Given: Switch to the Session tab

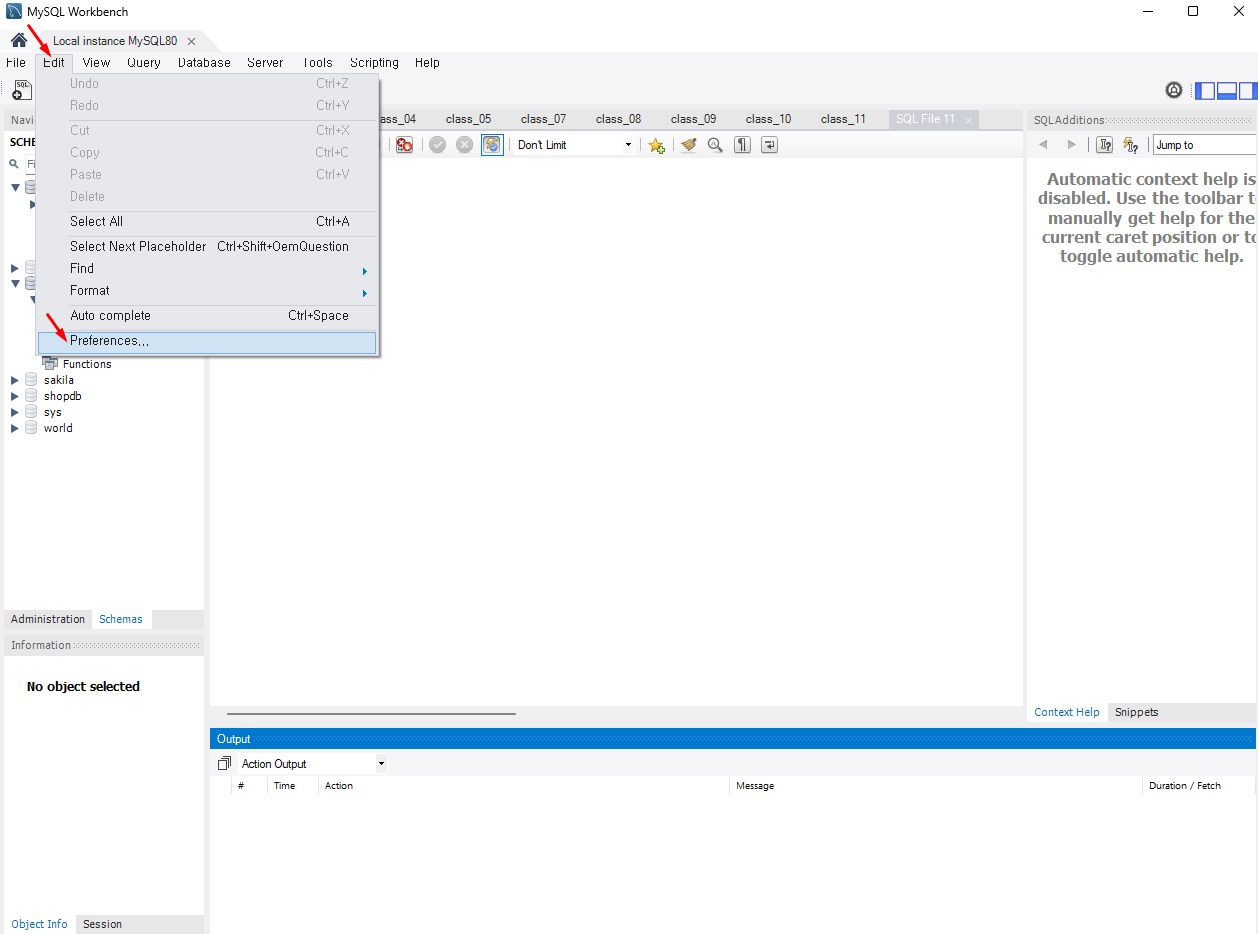Looking at the screenshot, I should 103,924.
